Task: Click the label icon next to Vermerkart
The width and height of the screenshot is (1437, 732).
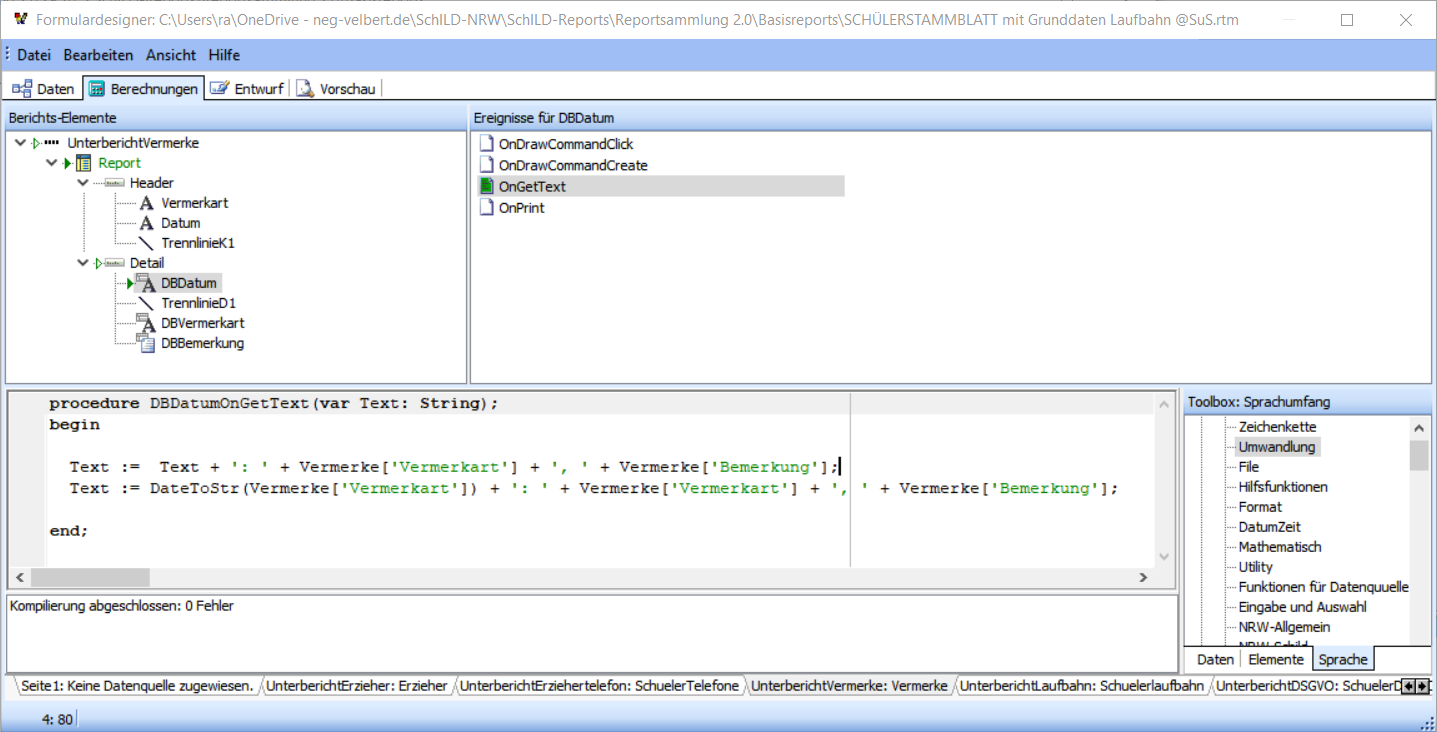Action: tap(146, 203)
